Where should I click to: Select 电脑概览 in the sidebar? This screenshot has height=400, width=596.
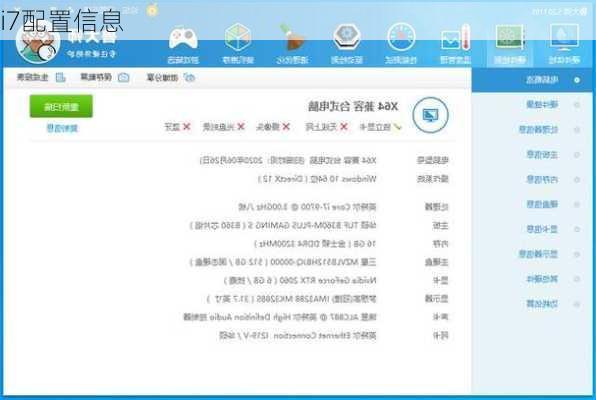(x=532, y=80)
